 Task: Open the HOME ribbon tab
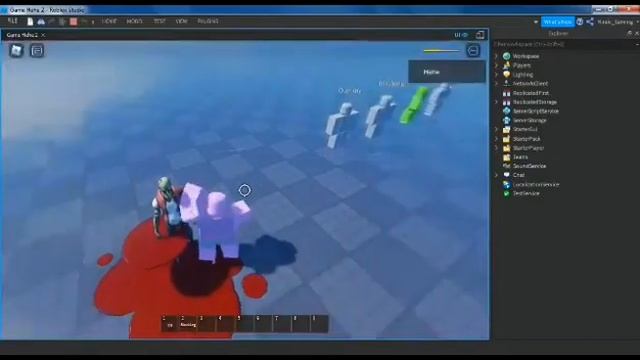(109, 21)
